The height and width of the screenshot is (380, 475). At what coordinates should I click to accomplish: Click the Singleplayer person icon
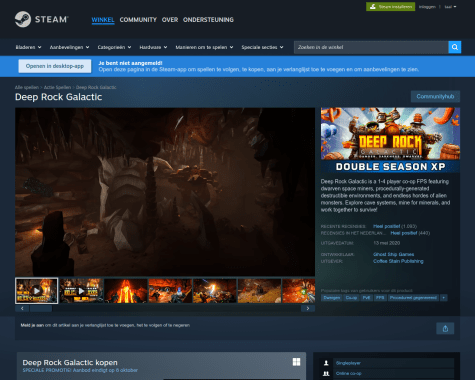click(x=326, y=363)
